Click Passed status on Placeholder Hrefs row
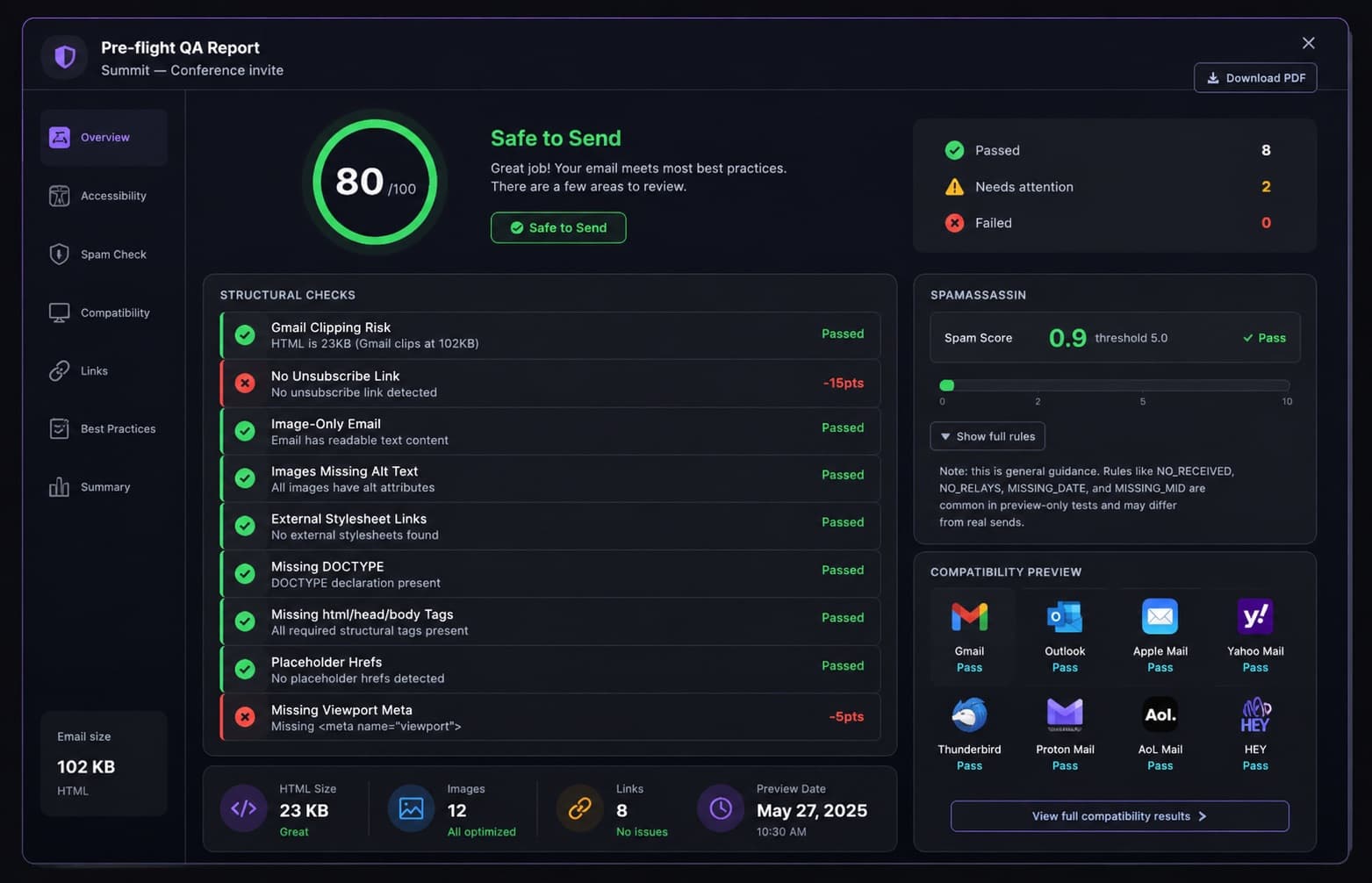This screenshot has height=883, width=1372. pyautogui.click(x=843, y=666)
